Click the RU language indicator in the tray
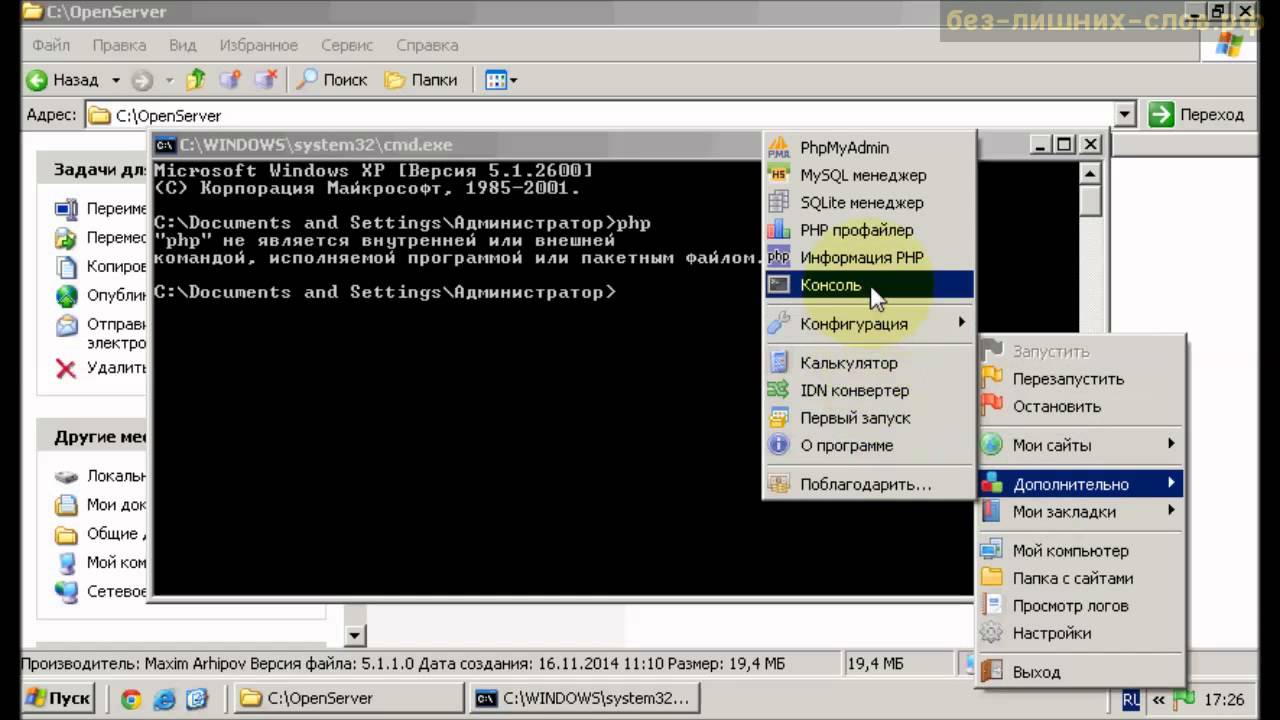 [1131, 699]
